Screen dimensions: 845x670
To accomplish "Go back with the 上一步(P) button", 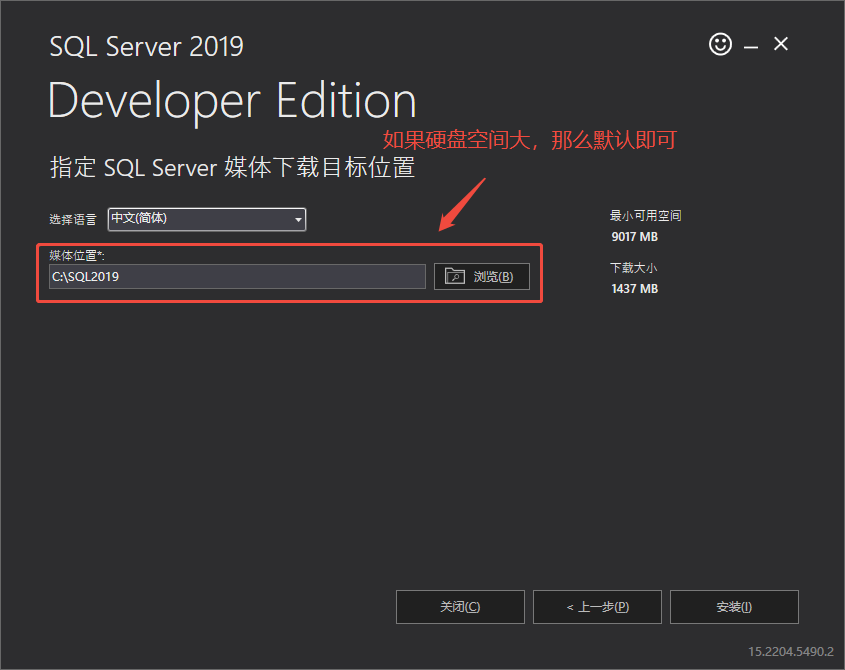I will click(x=597, y=607).
